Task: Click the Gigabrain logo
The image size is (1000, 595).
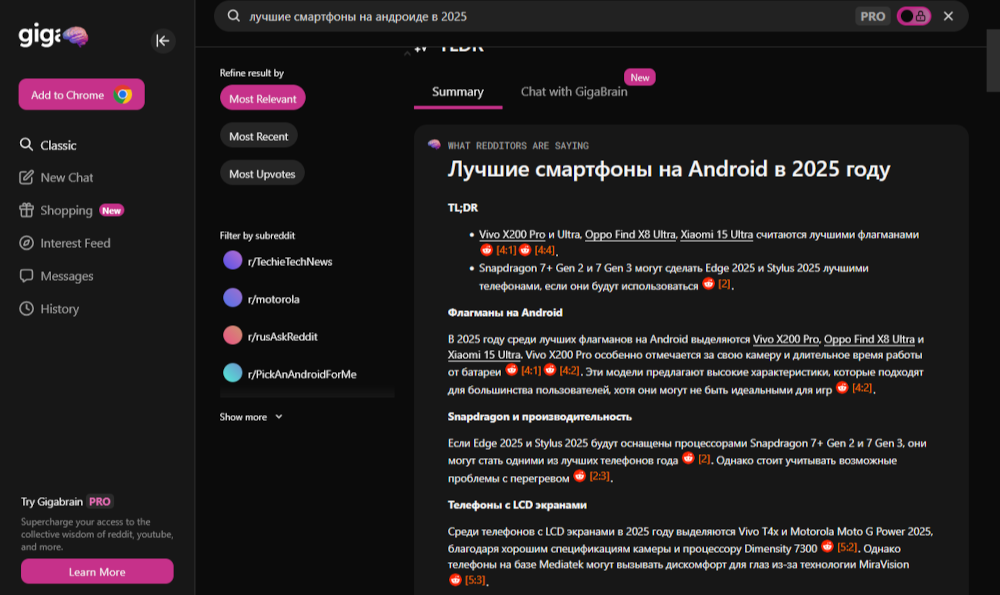Action: point(53,36)
